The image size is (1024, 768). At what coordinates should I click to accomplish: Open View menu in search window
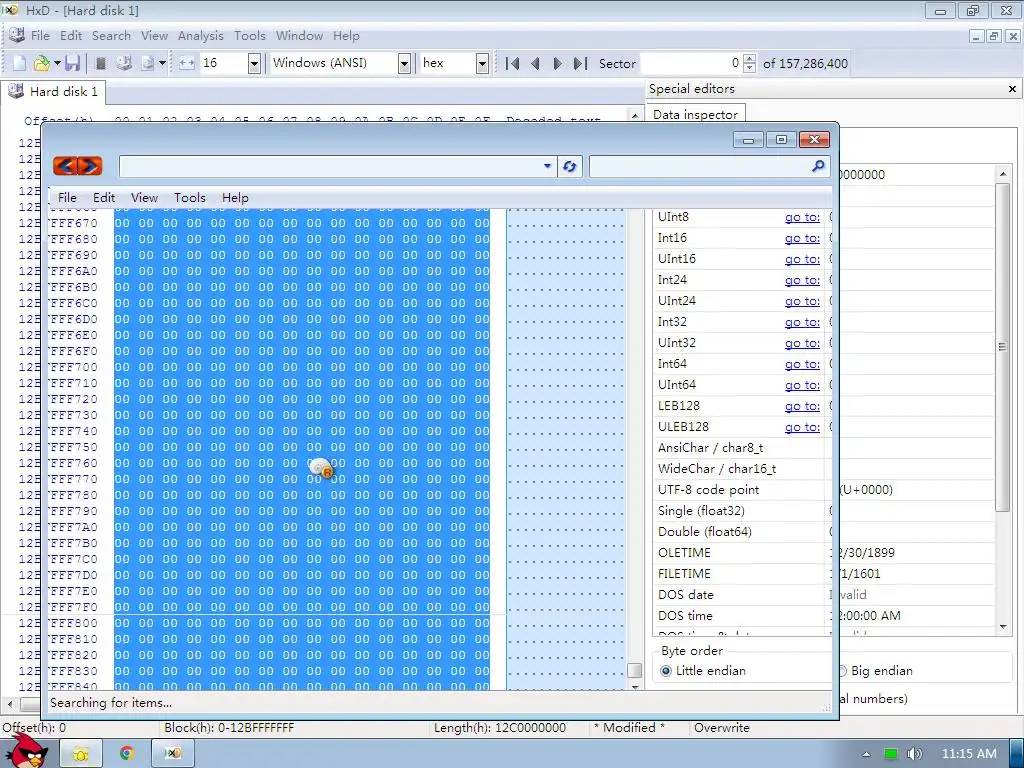point(144,197)
